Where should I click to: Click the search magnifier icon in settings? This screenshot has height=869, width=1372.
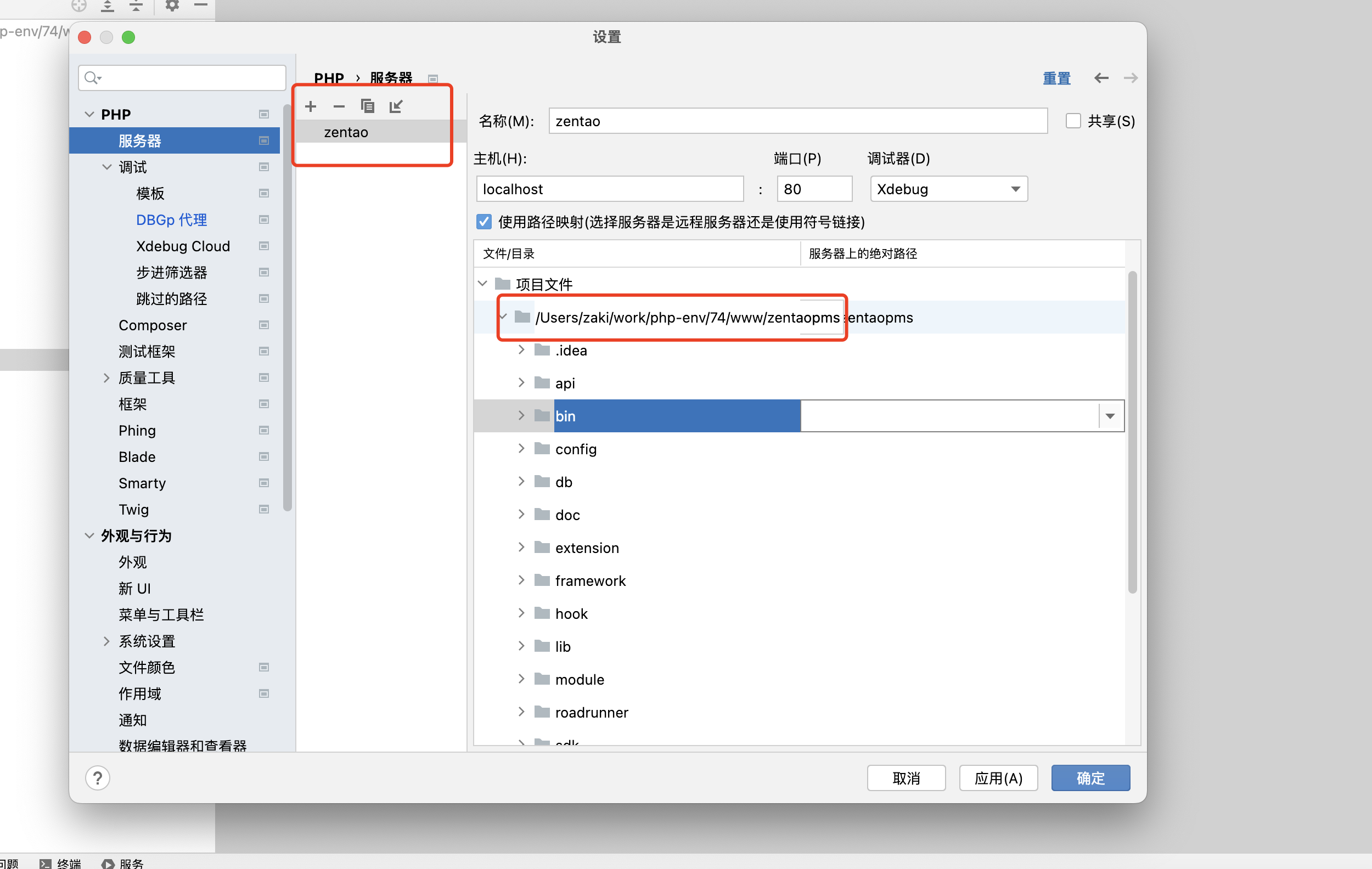click(x=92, y=78)
